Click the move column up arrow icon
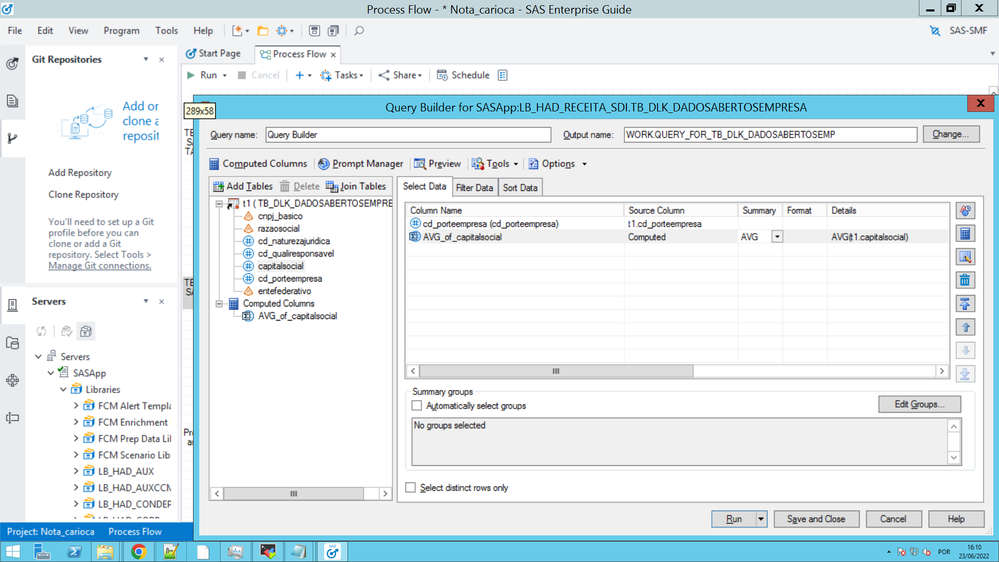 click(x=965, y=327)
